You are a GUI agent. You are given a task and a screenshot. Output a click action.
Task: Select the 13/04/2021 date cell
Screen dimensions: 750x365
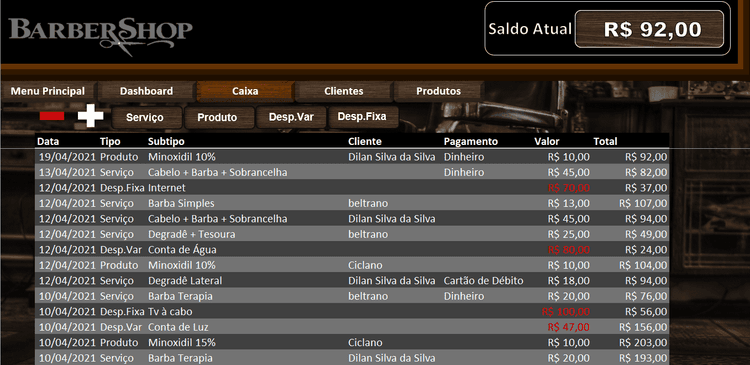[67, 172]
